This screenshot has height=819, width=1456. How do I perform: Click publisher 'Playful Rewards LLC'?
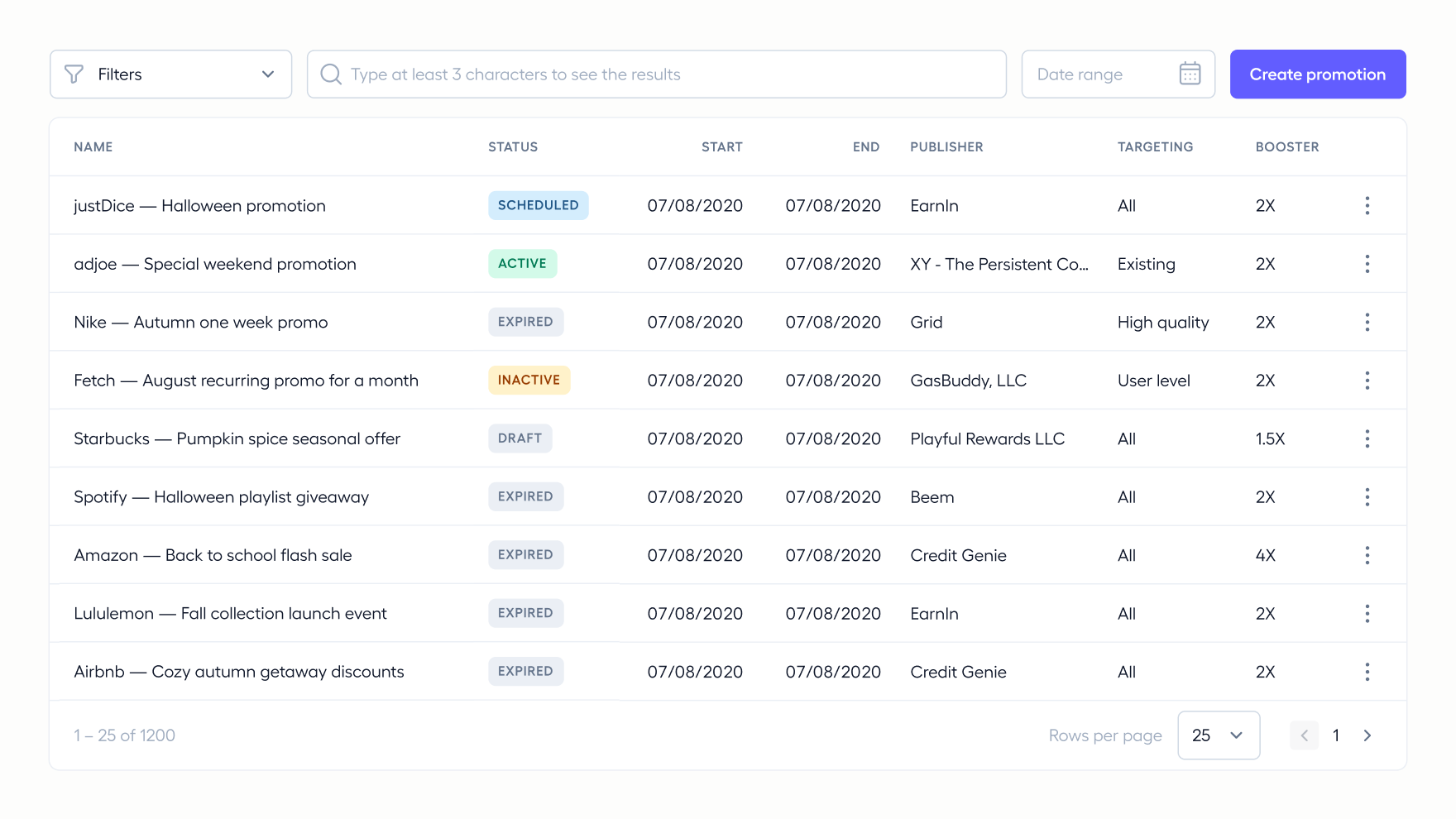point(987,438)
